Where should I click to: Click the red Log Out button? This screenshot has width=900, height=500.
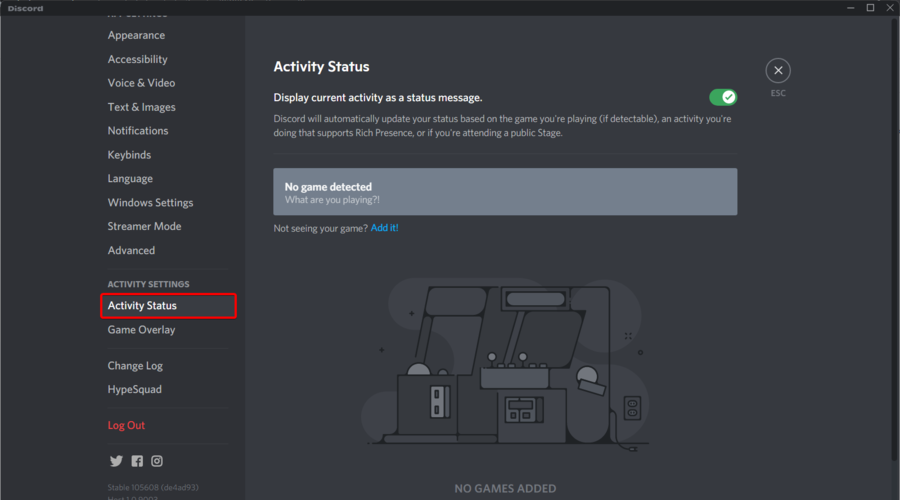[x=126, y=425]
